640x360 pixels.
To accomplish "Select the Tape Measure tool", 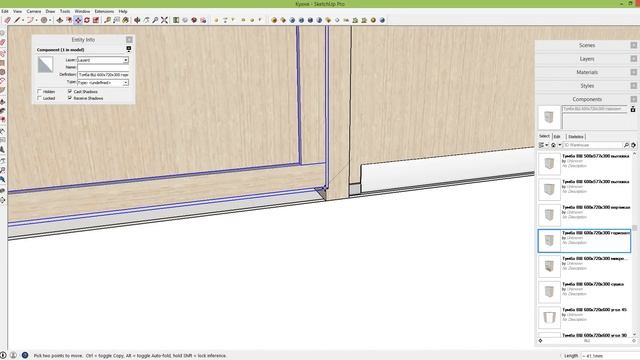I will [x=107, y=20].
